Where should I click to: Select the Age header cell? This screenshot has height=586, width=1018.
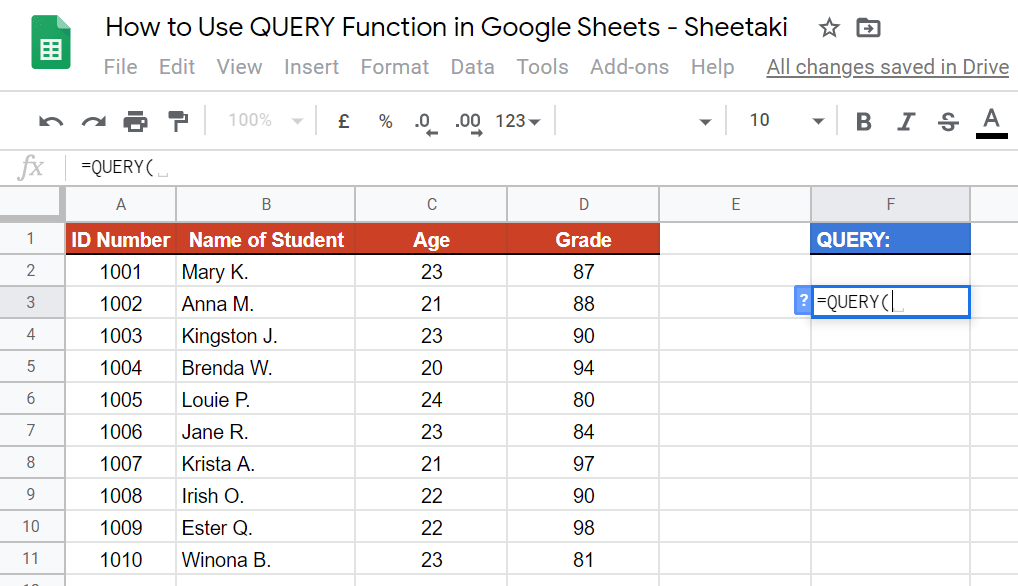(431, 239)
